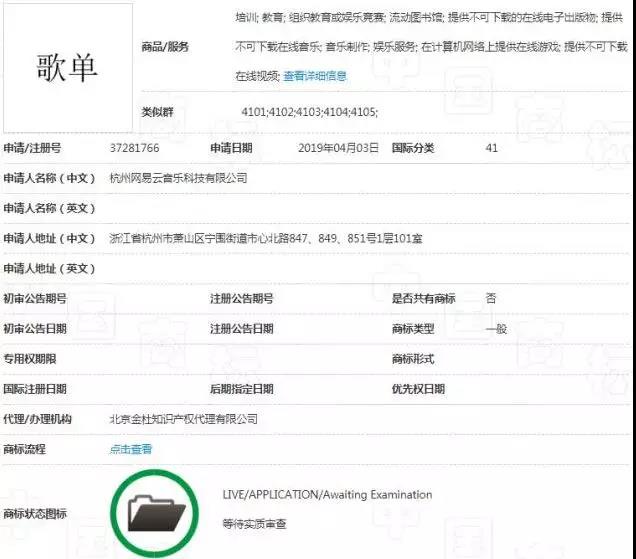This screenshot has height=559, width=636.
Task: Click the 歌单 trademark image
Action: tap(68, 68)
